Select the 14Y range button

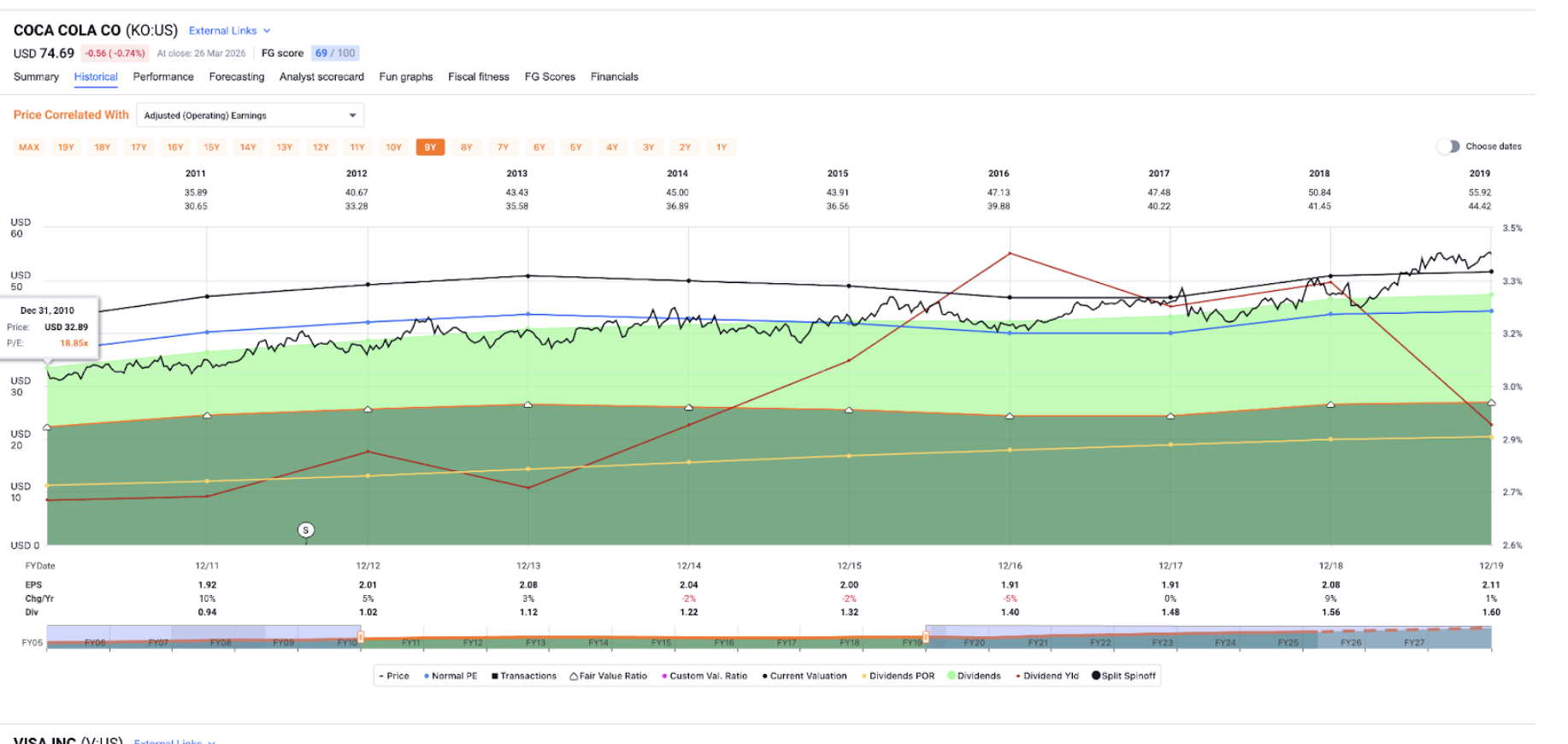tap(248, 147)
